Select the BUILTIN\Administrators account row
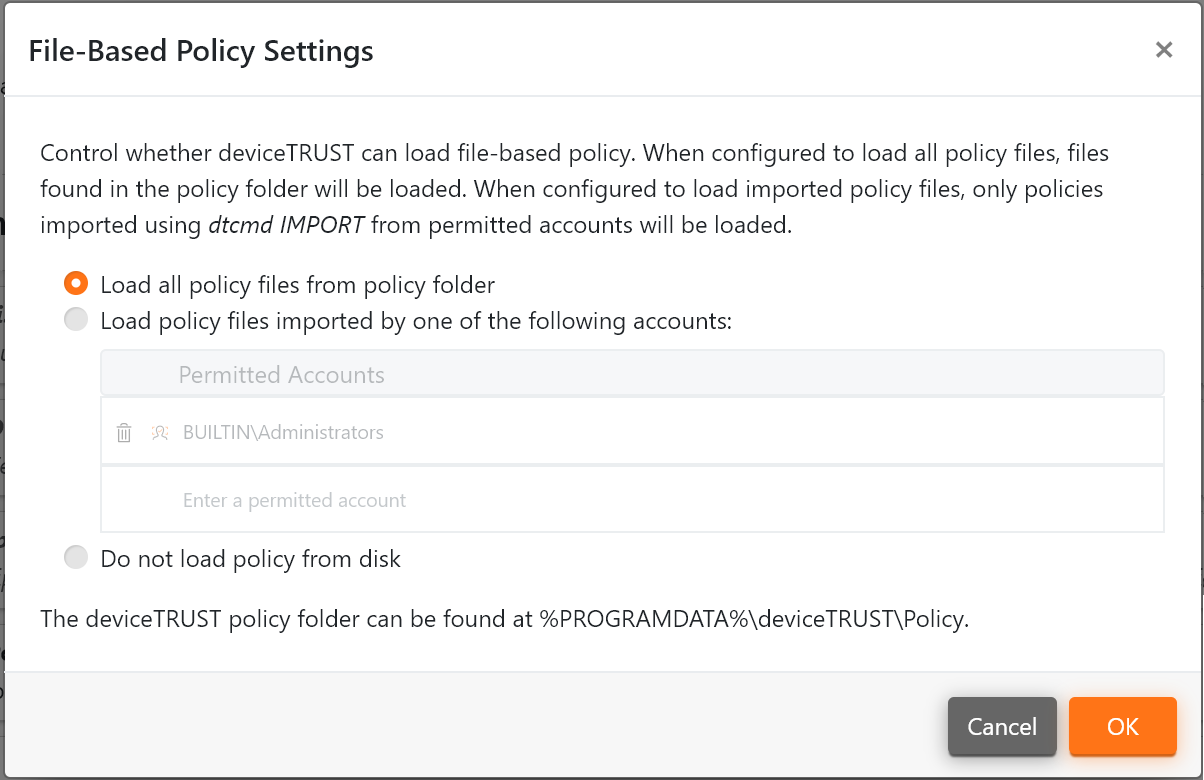1204x780 pixels. click(282, 432)
